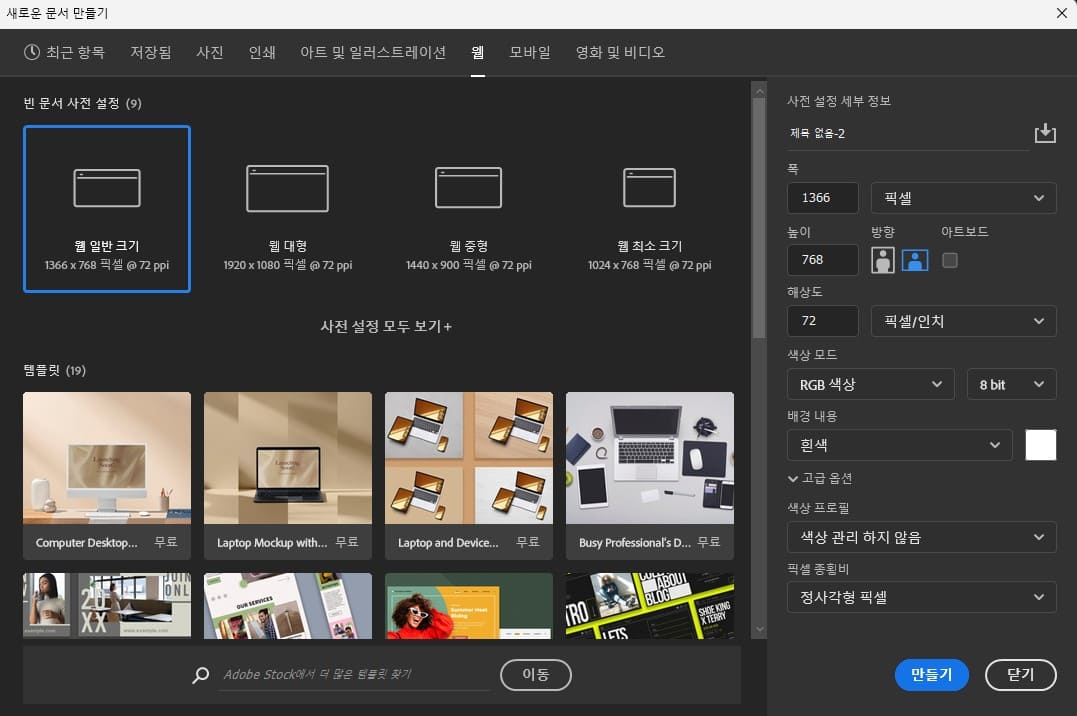Click the white background color swatch

(x=1040, y=444)
